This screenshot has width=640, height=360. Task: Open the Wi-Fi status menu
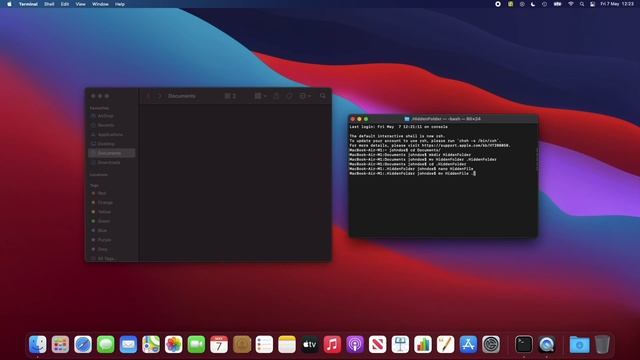(571, 4)
